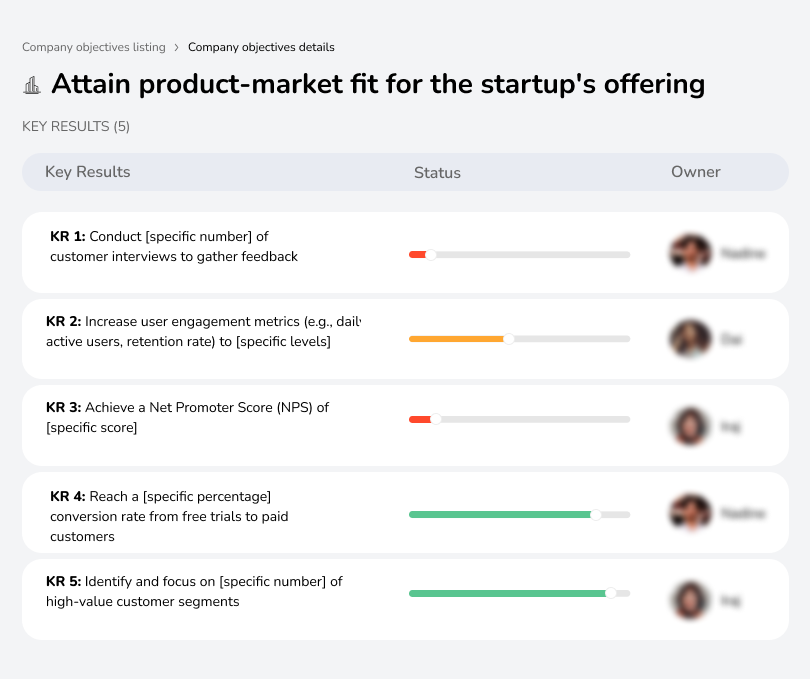Screen dimensions: 810x679
Task: Select the KR 3 Net Promoter Score row
Action: tap(250, 425)
